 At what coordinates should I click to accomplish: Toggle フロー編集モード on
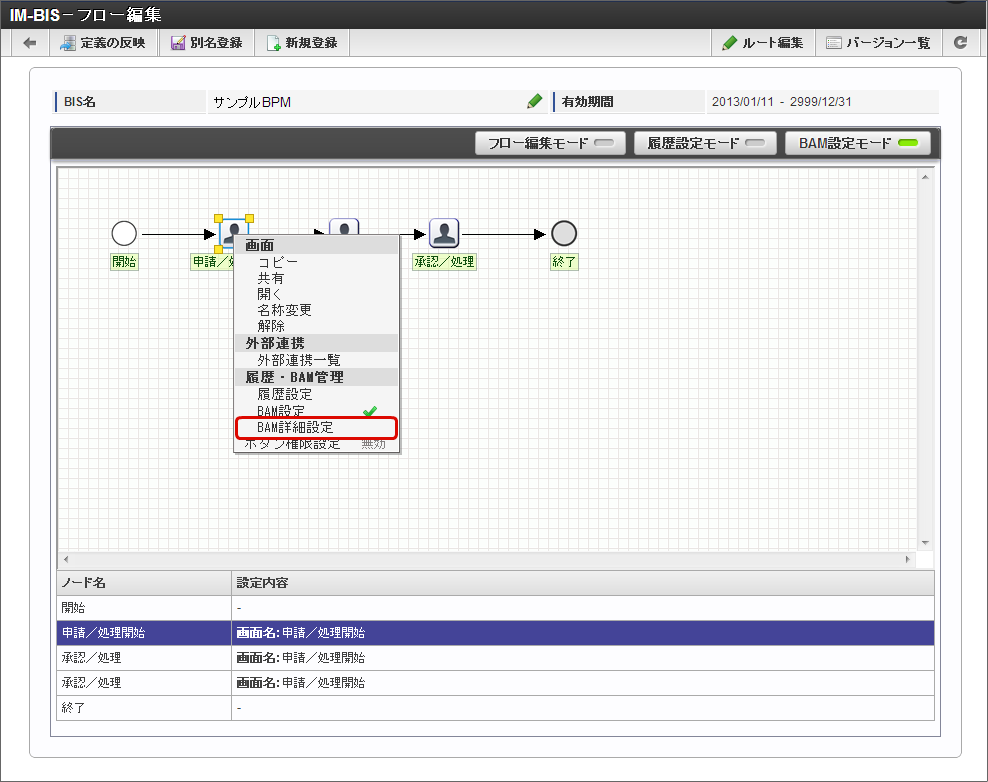point(550,143)
